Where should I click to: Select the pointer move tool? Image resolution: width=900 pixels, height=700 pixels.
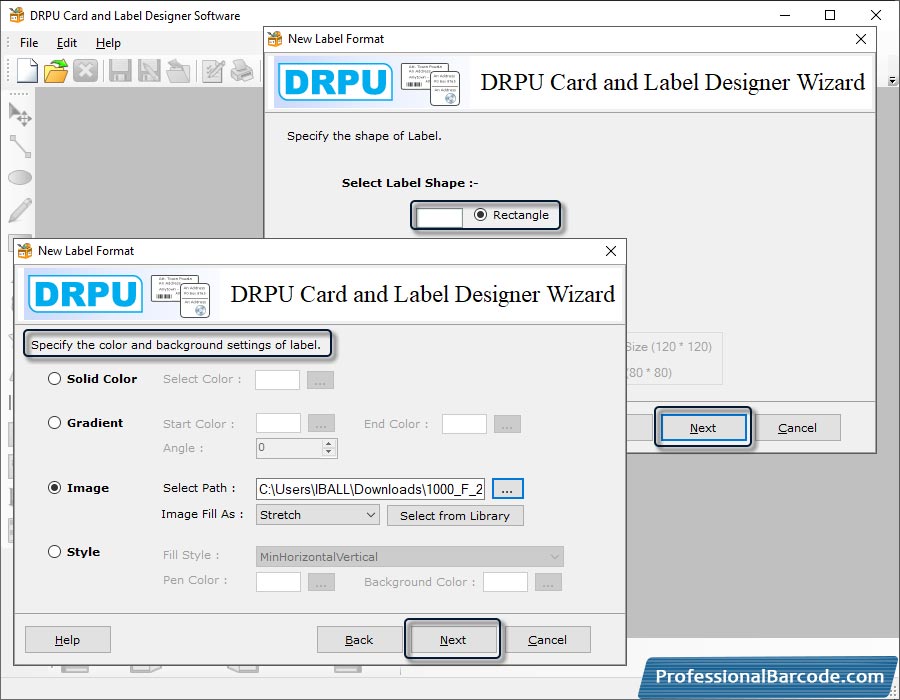pos(20,114)
